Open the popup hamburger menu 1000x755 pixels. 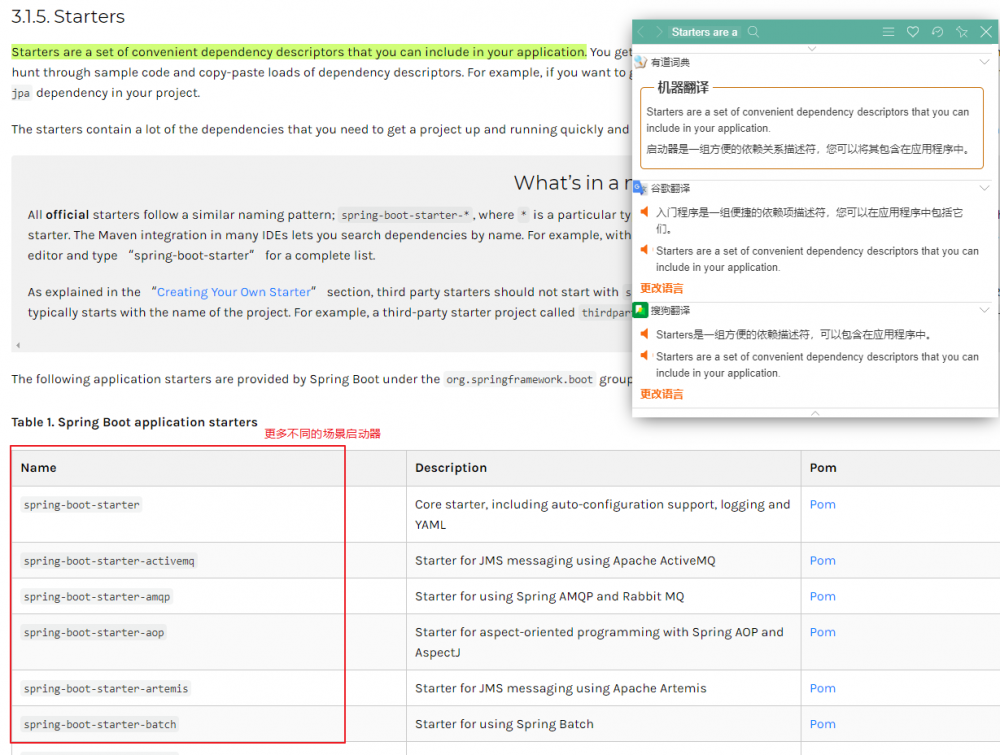[889, 31]
